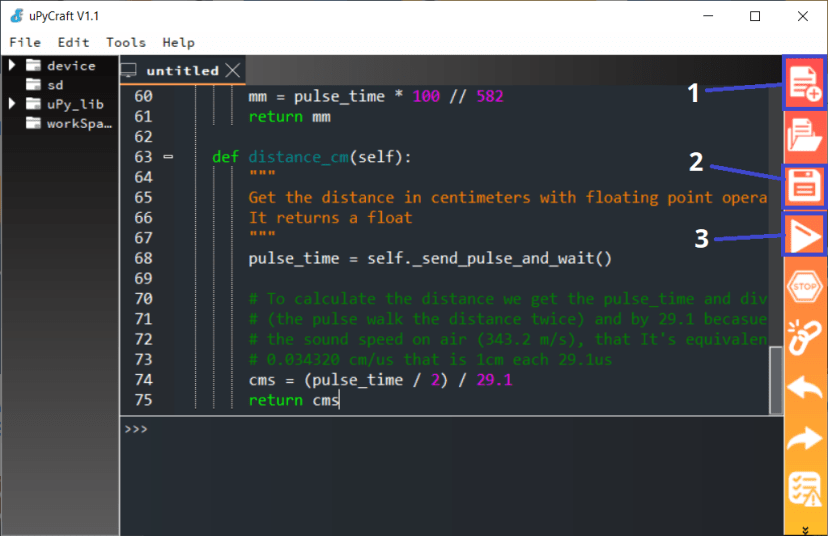828x536 pixels.
Task: Run the script with Download and Run icon
Action: pos(805,236)
